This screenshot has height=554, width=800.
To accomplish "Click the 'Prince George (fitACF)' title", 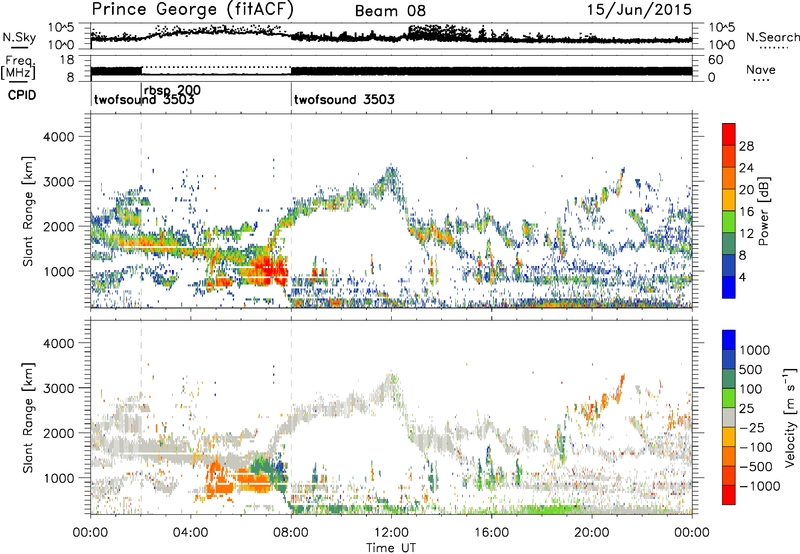I will (x=193, y=9).
